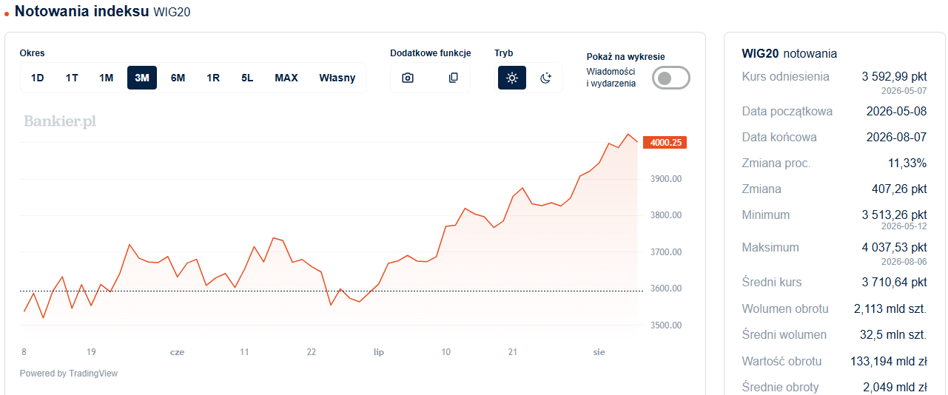Switch to light mode sun icon
Screen dimensions: 948x395
coord(512,78)
